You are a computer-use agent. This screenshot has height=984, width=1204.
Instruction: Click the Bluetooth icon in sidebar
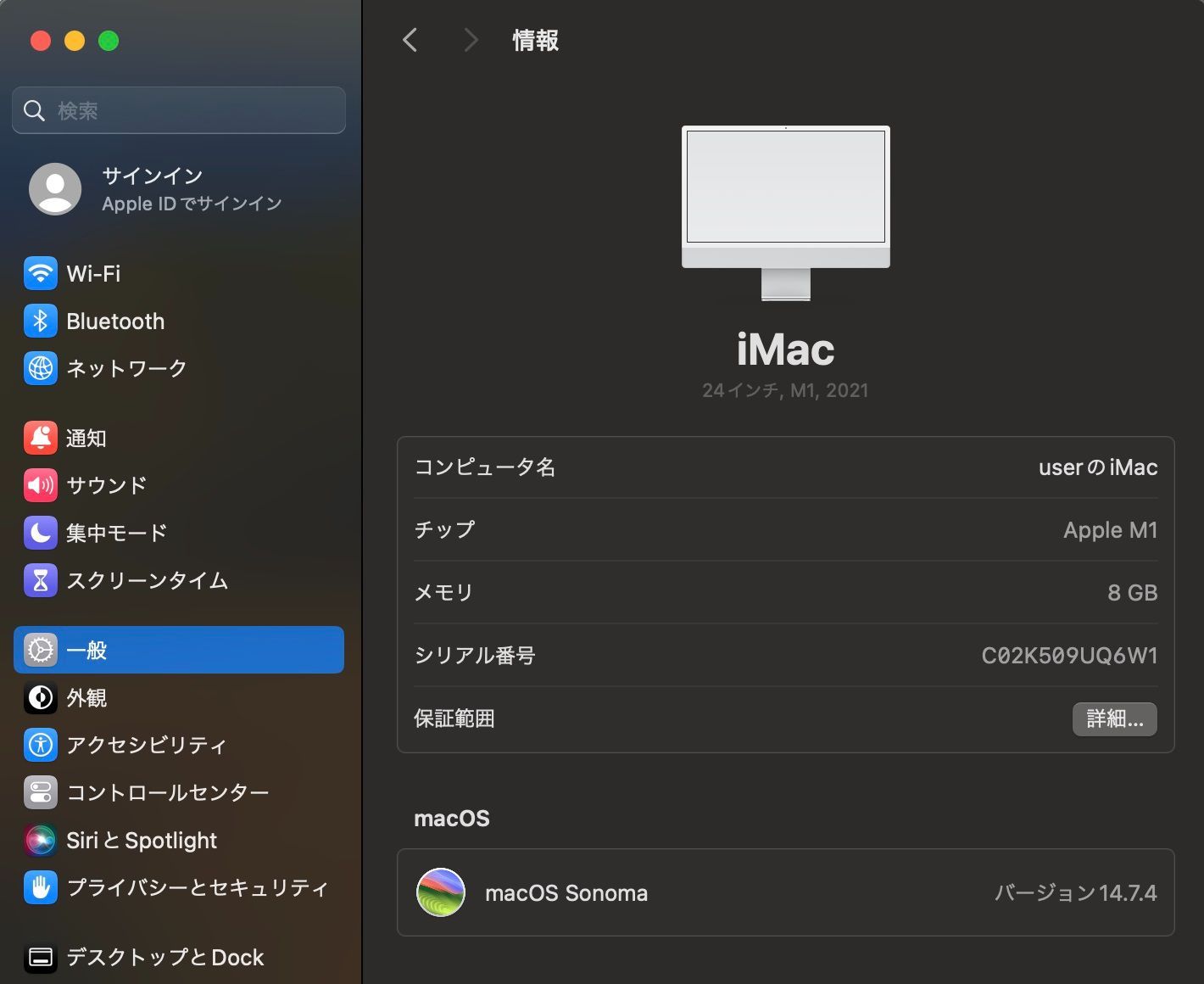41,321
